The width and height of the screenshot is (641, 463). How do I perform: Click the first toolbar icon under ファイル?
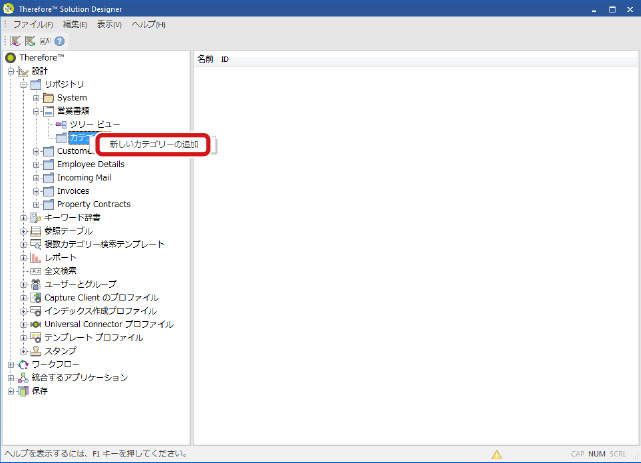point(16,41)
